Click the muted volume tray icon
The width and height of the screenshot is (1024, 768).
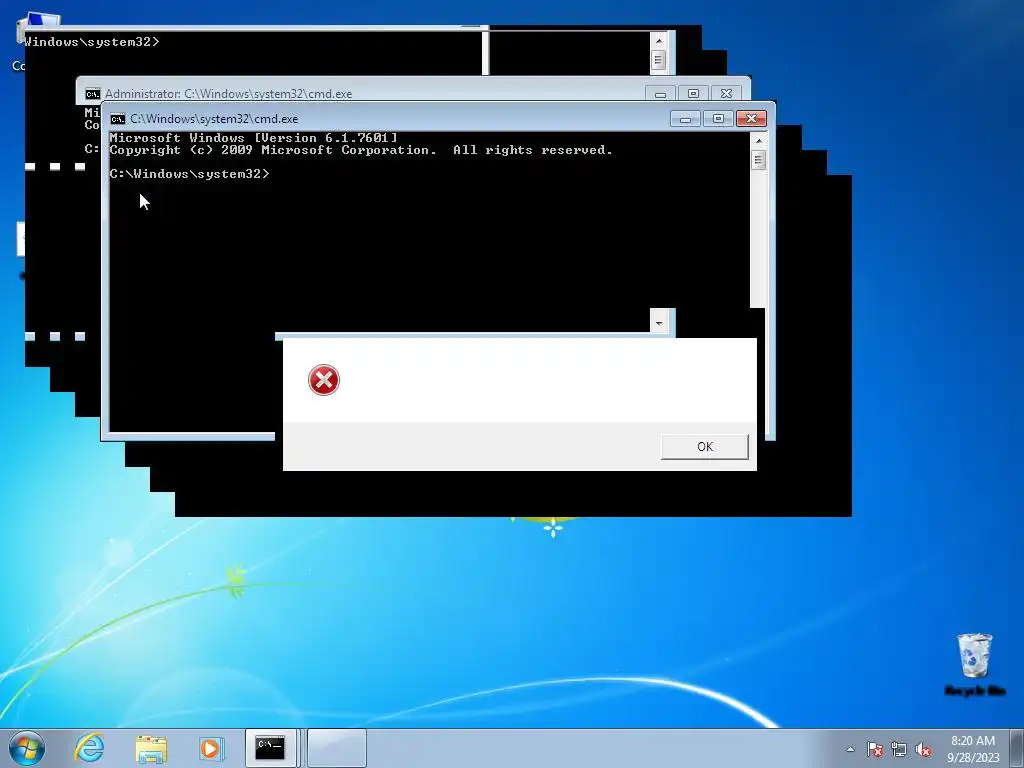point(923,749)
